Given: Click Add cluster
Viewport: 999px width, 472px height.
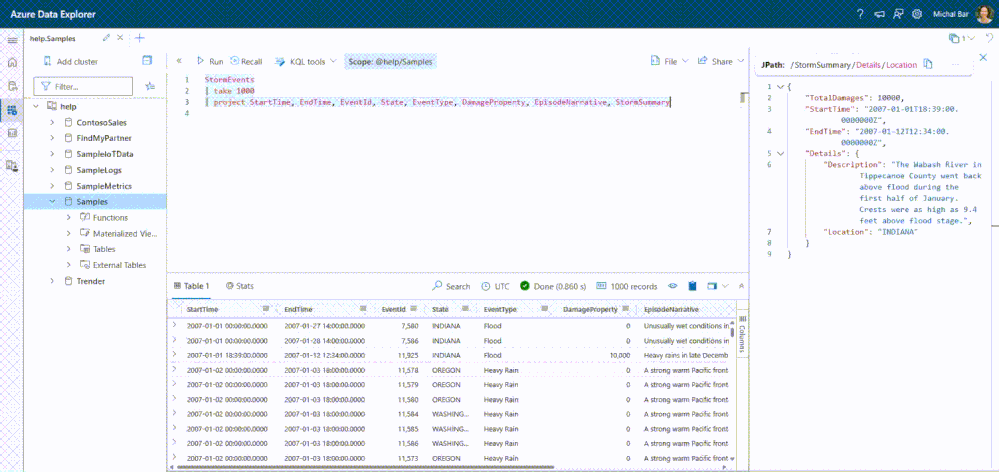Looking at the screenshot, I should pos(70,62).
